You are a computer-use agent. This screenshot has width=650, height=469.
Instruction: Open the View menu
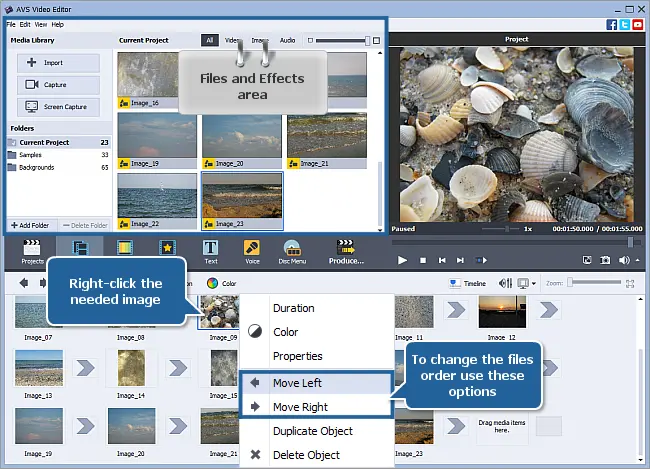(x=41, y=24)
